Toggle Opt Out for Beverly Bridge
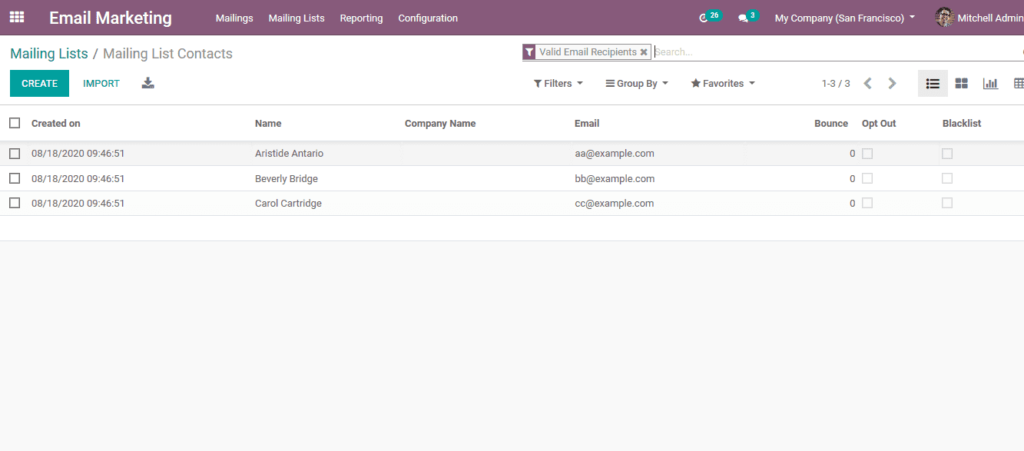This screenshot has width=1024, height=451. (x=867, y=178)
